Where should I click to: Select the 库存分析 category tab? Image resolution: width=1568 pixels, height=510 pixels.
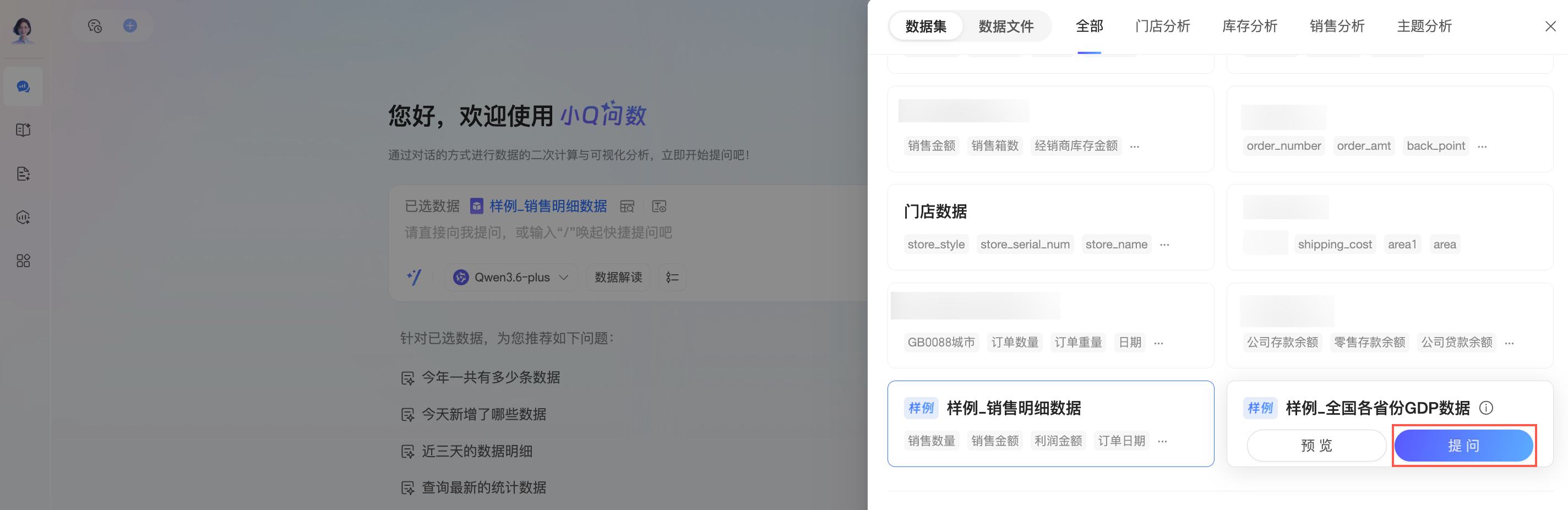(1249, 26)
